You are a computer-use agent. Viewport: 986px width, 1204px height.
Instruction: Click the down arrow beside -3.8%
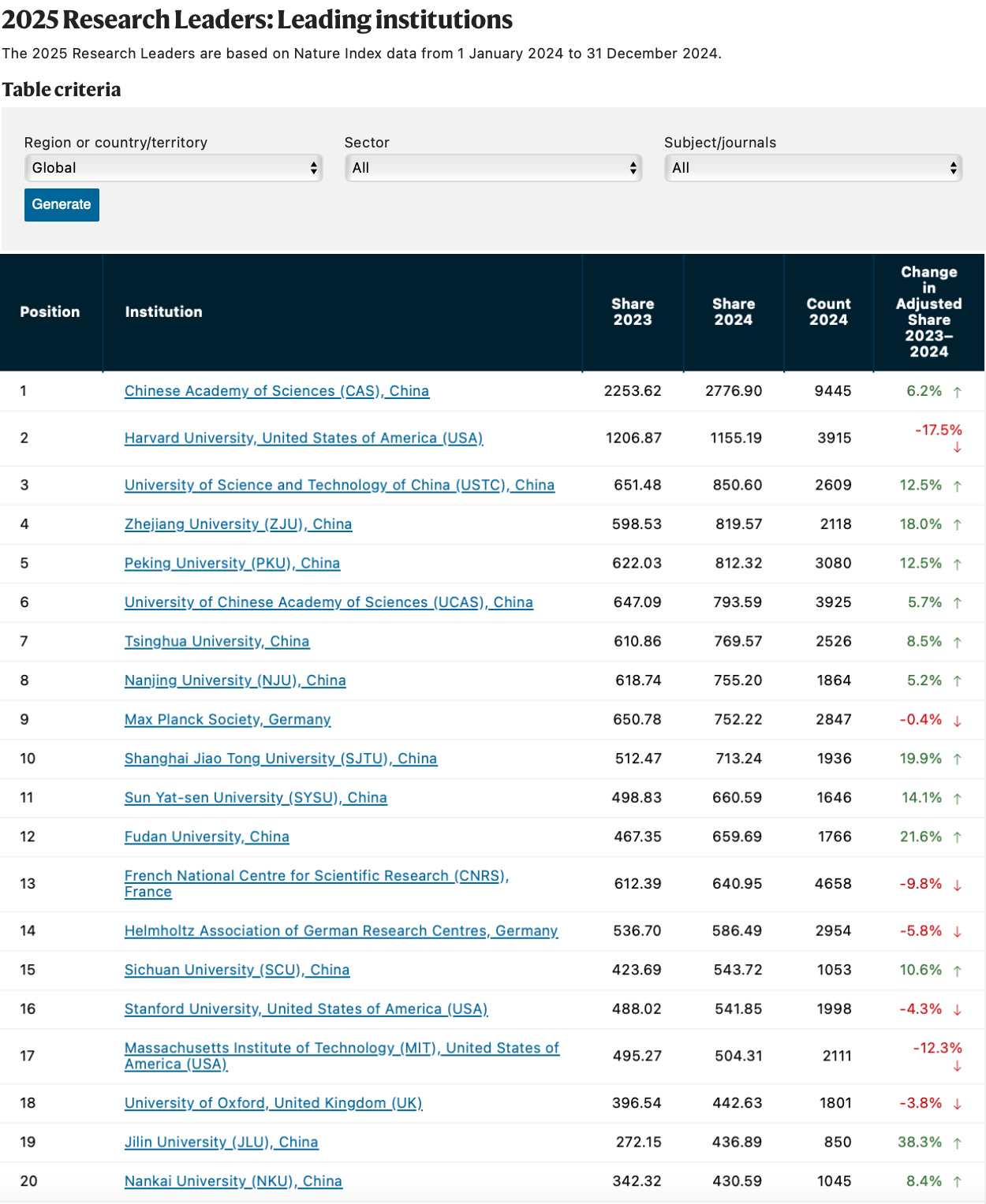pos(957,1104)
